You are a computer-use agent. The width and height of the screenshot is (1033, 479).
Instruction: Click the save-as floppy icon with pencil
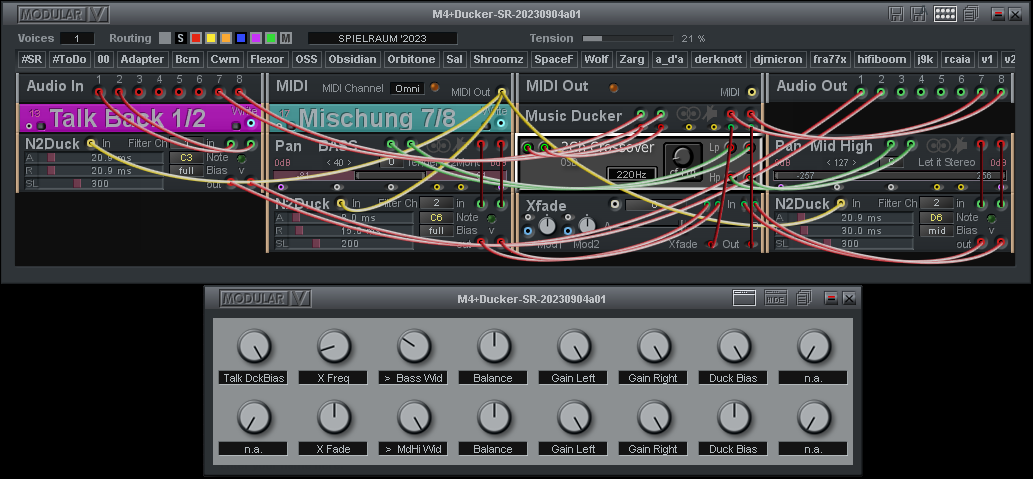pos(920,14)
